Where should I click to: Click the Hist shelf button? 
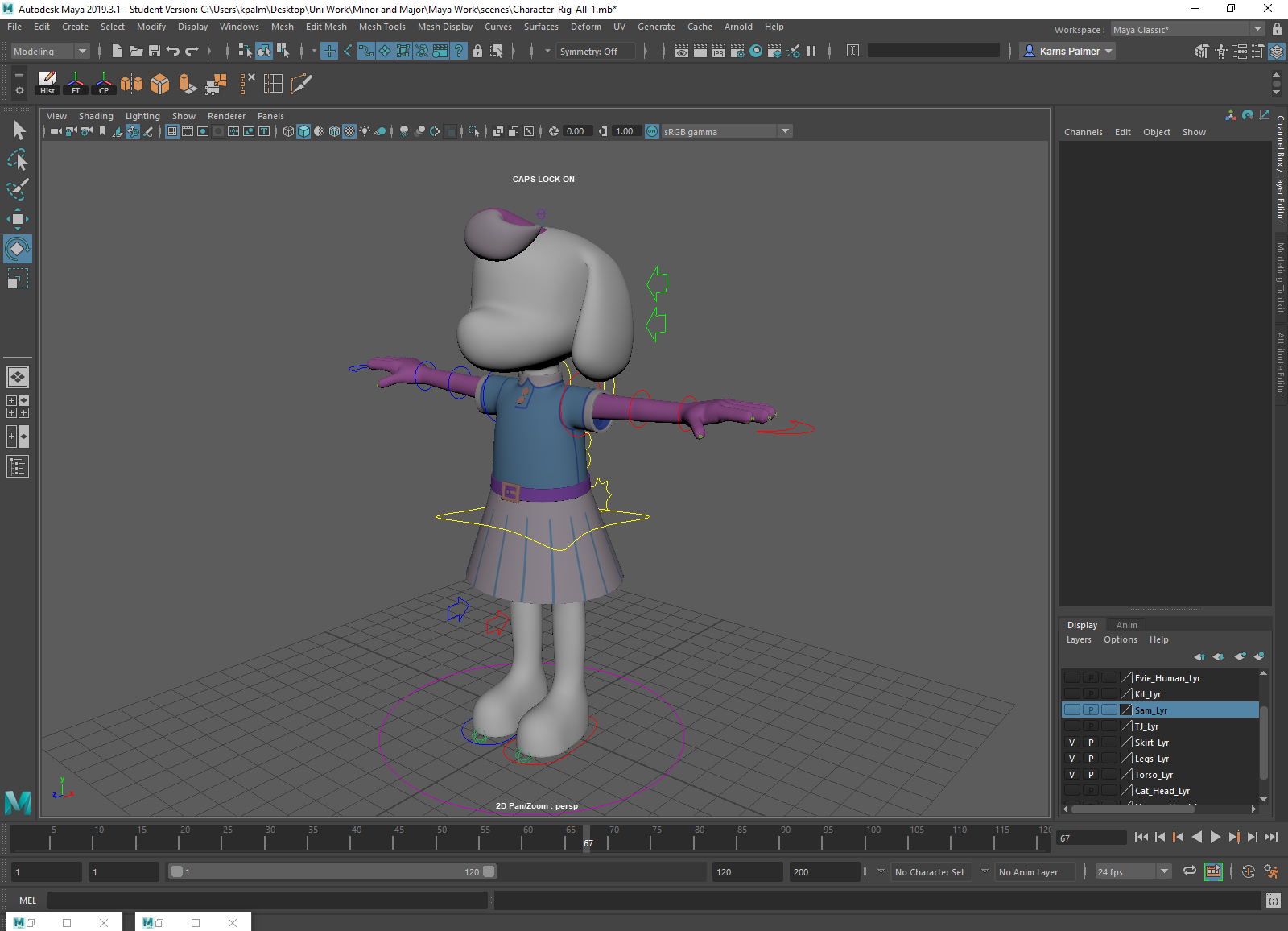47,84
